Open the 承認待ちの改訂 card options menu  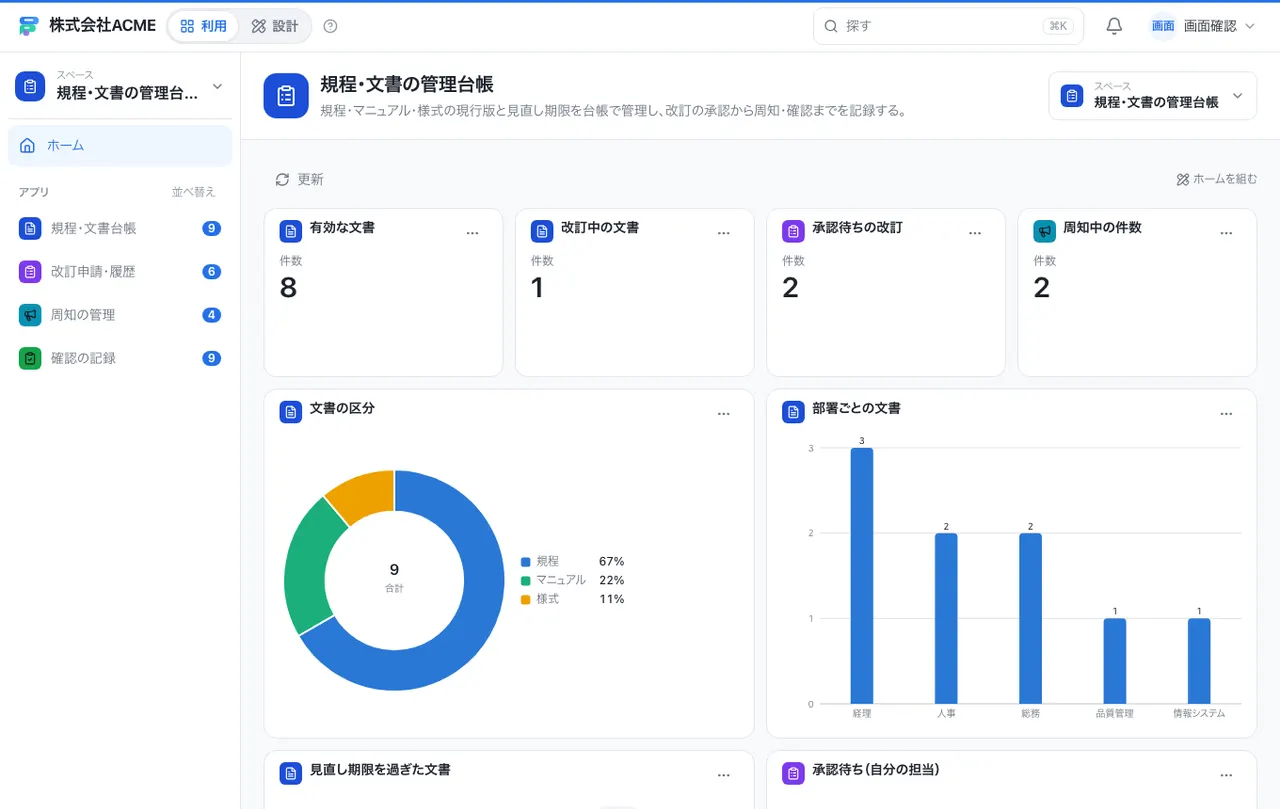click(975, 233)
